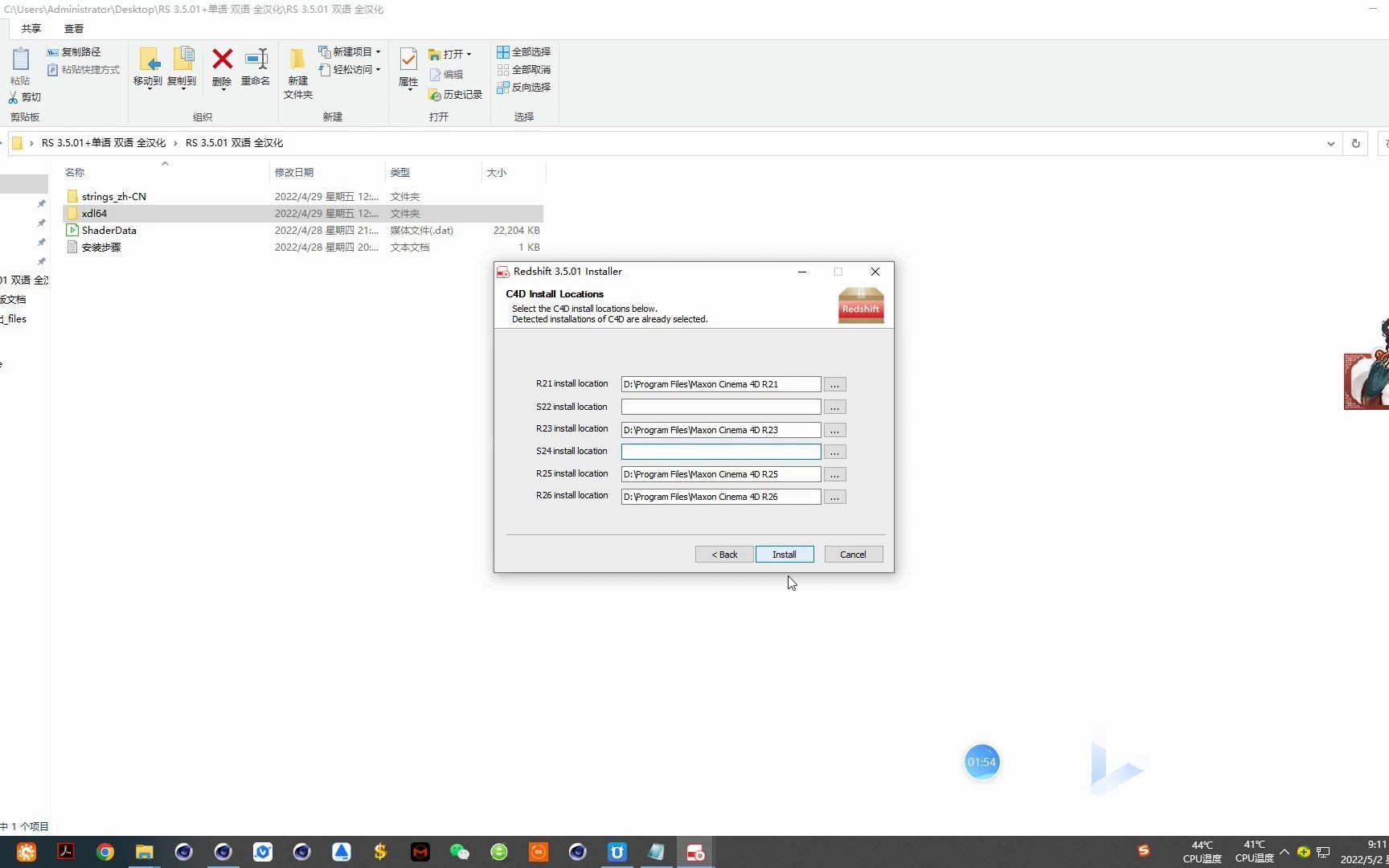Select the strings_zh-CN folder
Screen dimensions: 1389x868
click(303, 197)
